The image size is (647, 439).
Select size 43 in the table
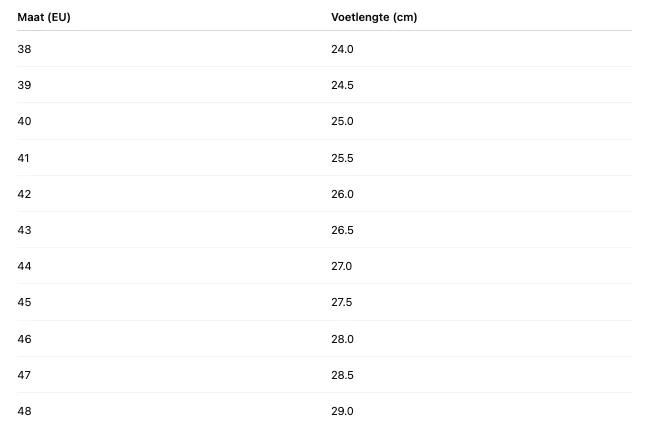click(x=25, y=230)
